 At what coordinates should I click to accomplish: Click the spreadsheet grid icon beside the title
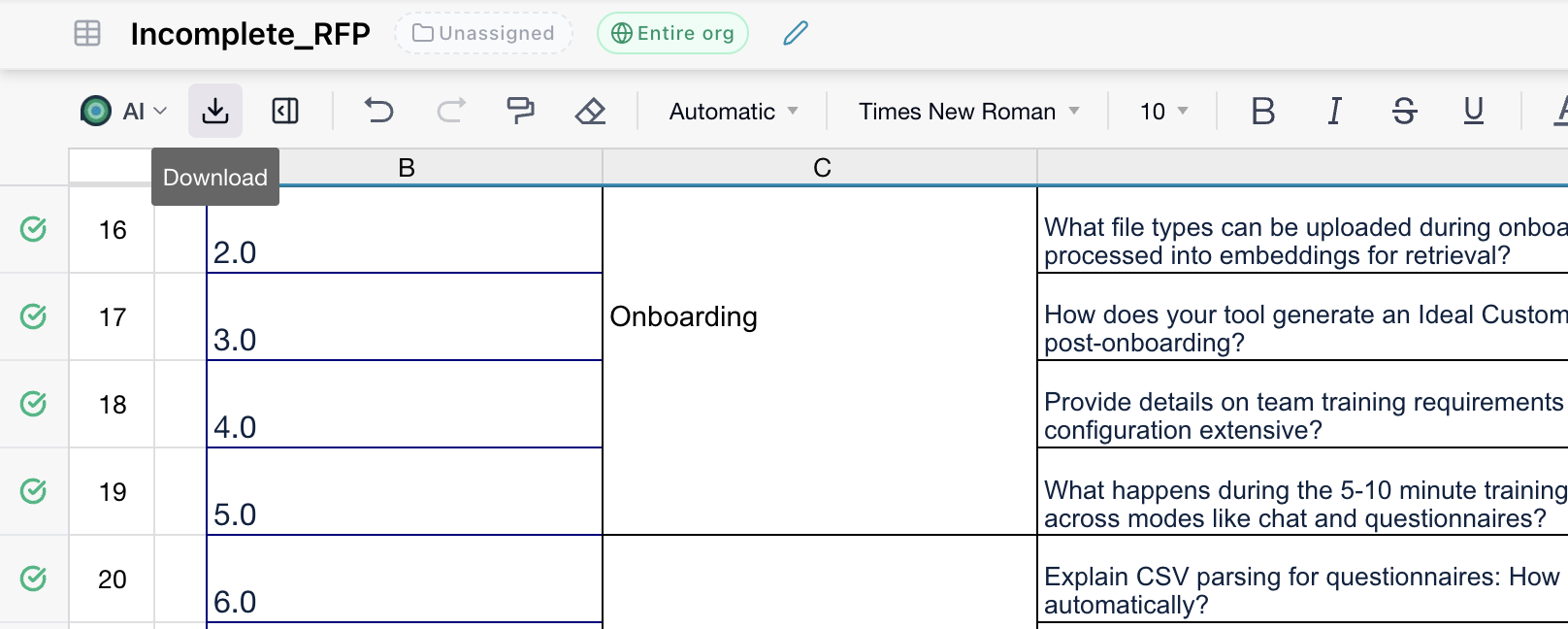[x=87, y=33]
